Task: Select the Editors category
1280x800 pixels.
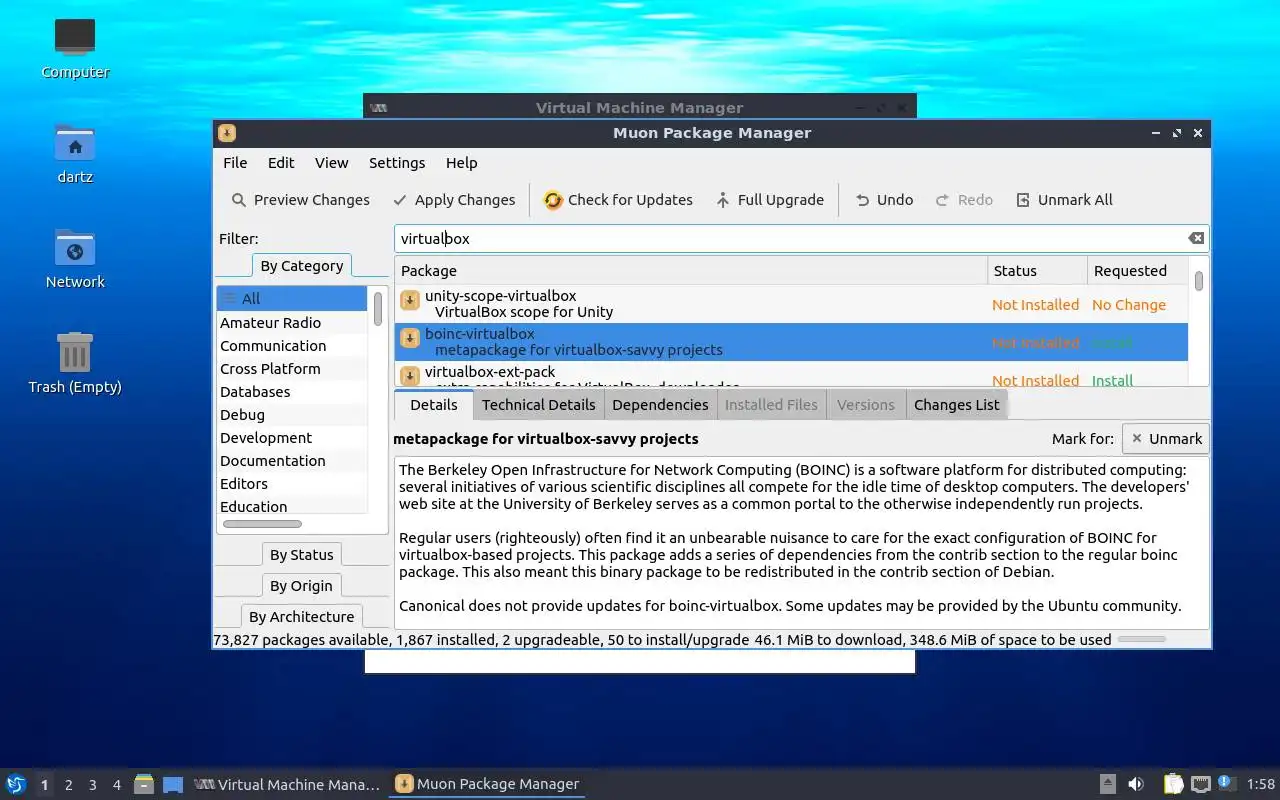Action: click(293, 484)
